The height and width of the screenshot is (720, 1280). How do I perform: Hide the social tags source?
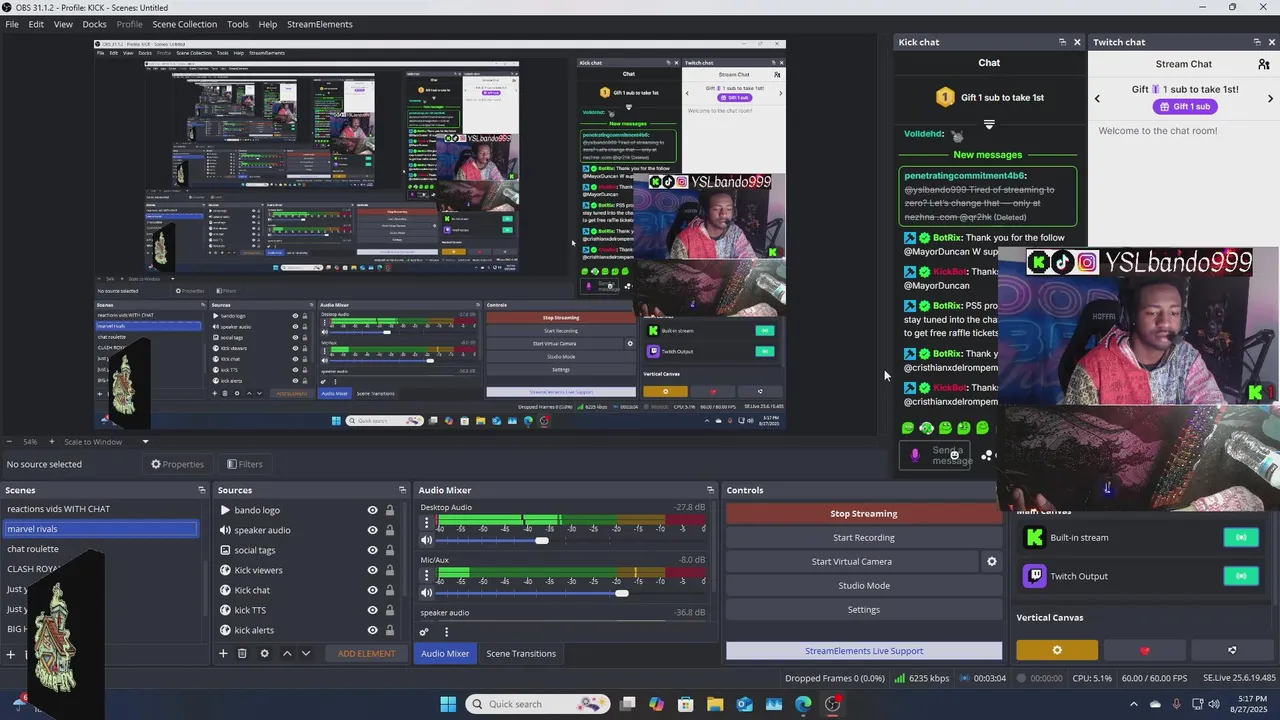click(372, 550)
